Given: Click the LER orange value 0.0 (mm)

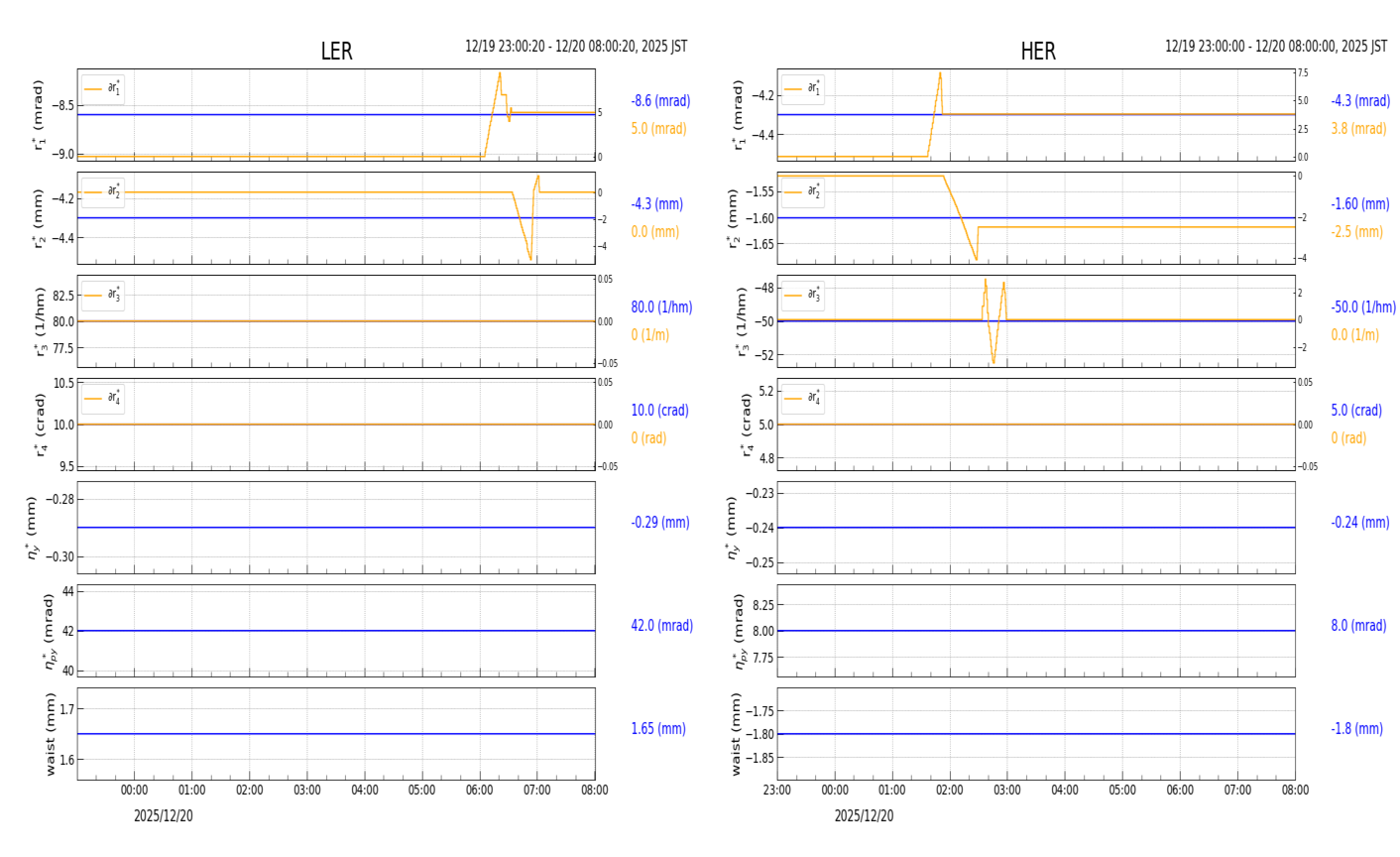Looking at the screenshot, I should click(654, 232).
